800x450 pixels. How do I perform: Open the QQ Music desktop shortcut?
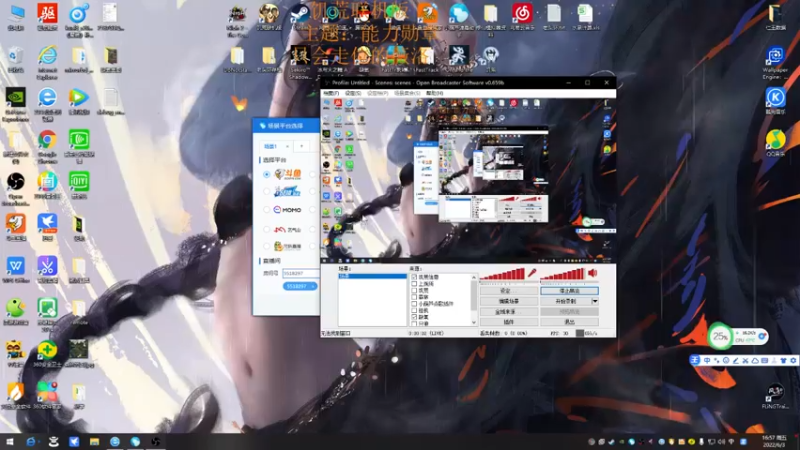pos(775,143)
